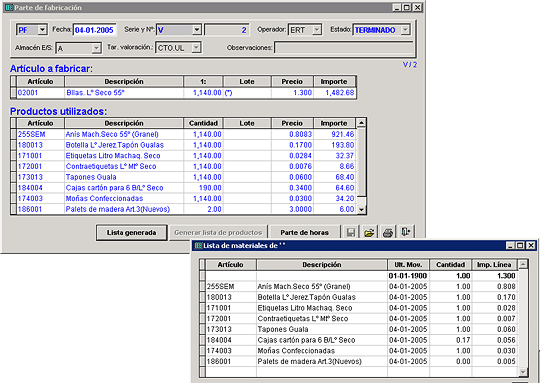Minimize the Parte de fabricación window
Image resolution: width=540 pixels, height=383 pixels.
pos(397,8)
